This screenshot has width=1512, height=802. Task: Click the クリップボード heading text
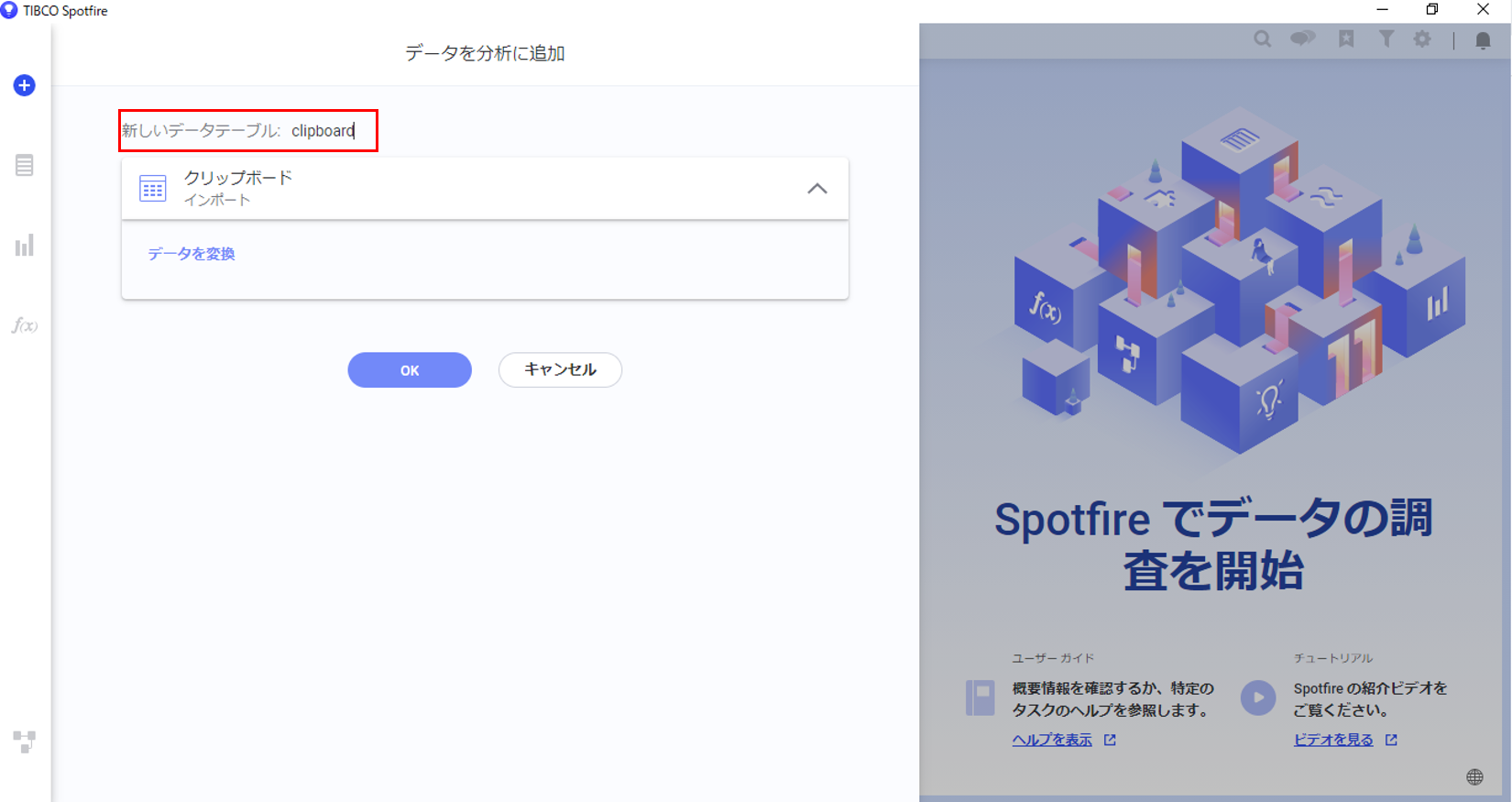(238, 178)
